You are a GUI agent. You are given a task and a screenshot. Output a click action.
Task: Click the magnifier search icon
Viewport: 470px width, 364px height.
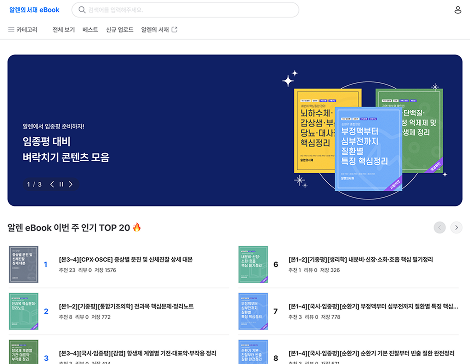click(x=82, y=10)
